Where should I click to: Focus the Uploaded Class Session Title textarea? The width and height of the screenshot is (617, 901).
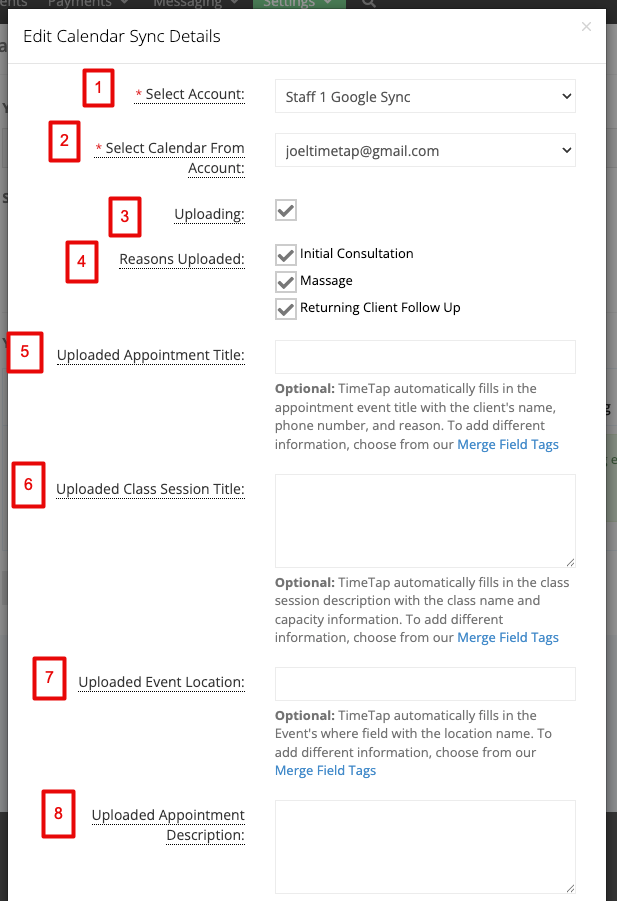(x=425, y=521)
